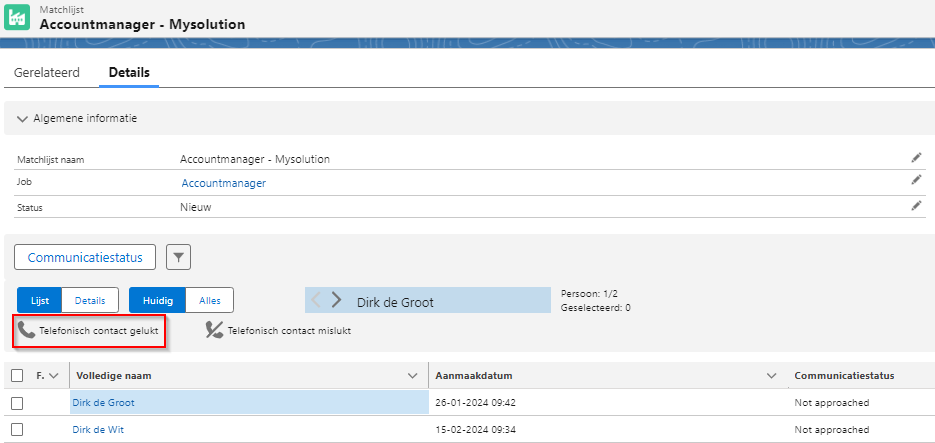Edit Status using its pencil icon
Screen dimensions: 935x443
(x=915, y=205)
